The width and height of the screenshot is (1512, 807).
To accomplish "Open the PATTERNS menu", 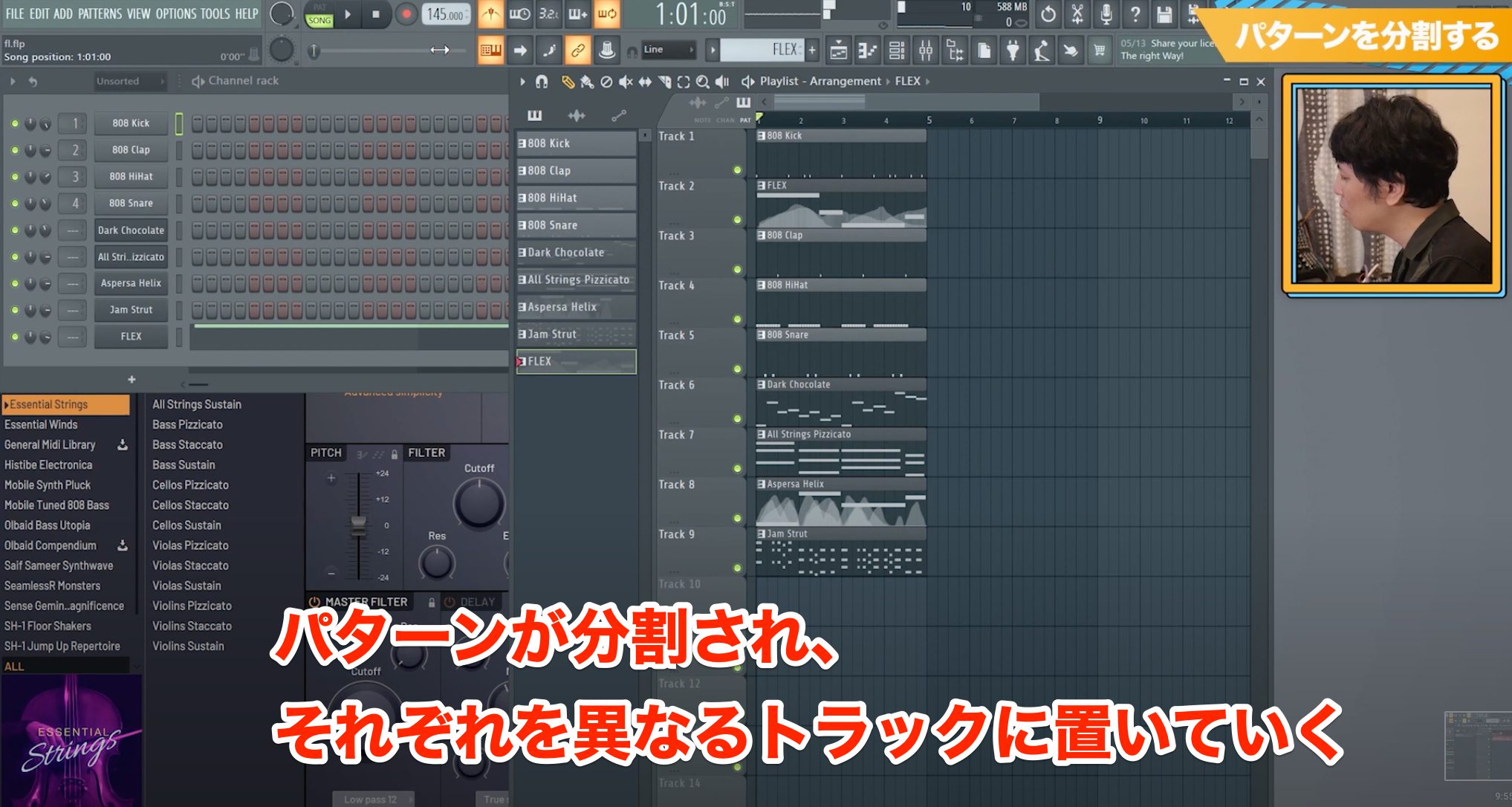I will tap(100, 13).
